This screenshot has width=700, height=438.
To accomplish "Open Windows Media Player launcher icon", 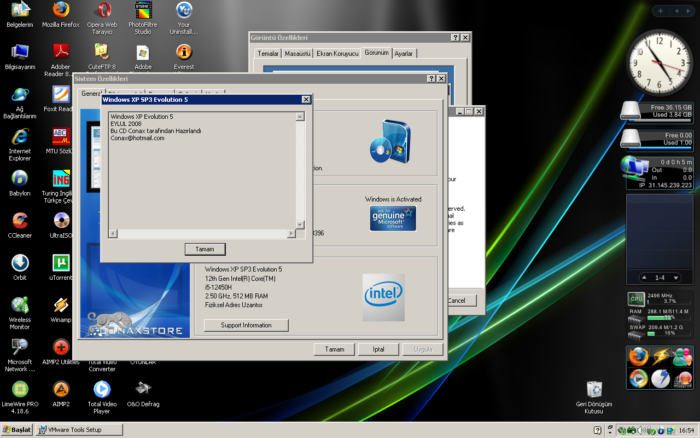I will click(x=638, y=378).
